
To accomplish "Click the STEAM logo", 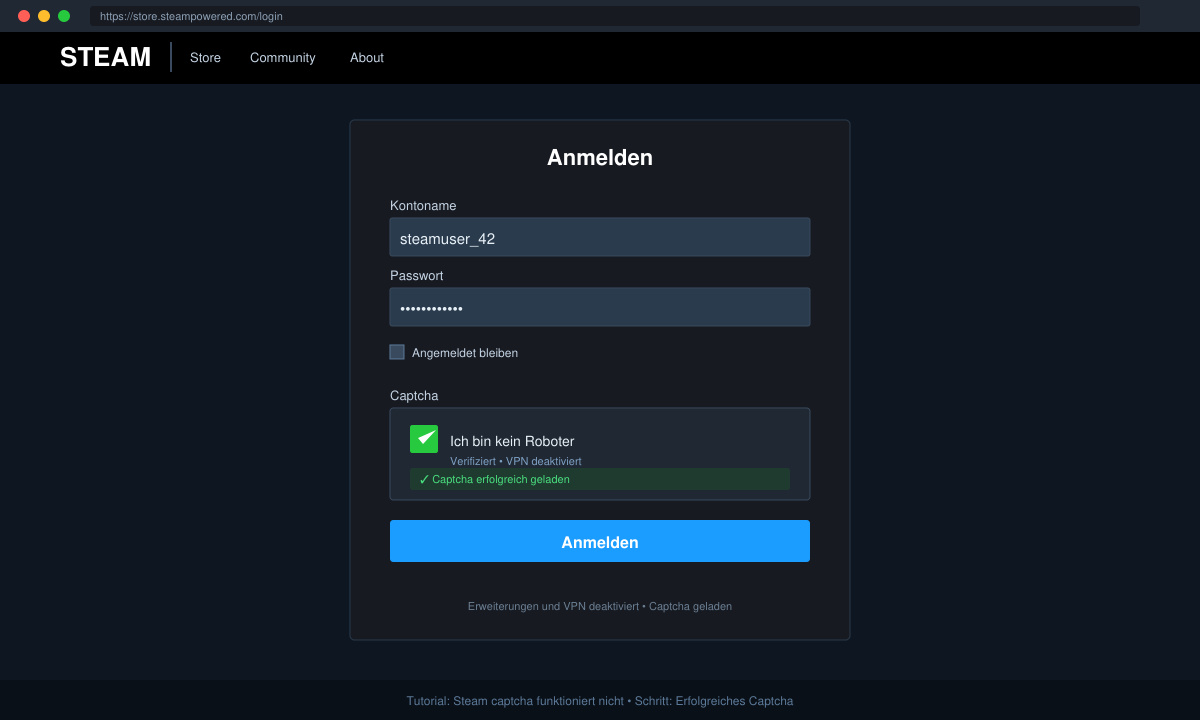I will 105,57.
